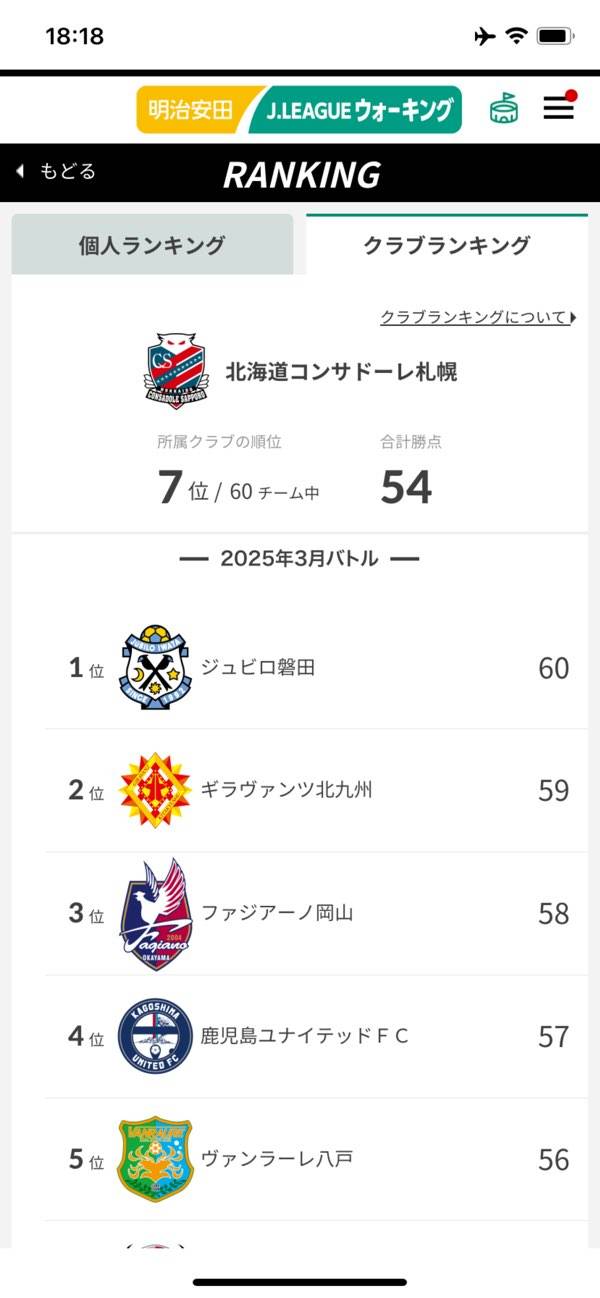Tap the Kagoshima United FC emblem
This screenshot has height=1298, width=600.
(x=154, y=1036)
